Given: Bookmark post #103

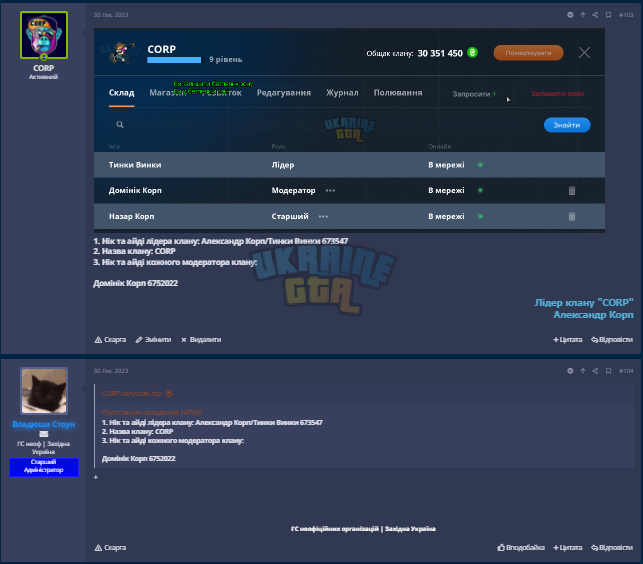Looking at the screenshot, I should [609, 15].
